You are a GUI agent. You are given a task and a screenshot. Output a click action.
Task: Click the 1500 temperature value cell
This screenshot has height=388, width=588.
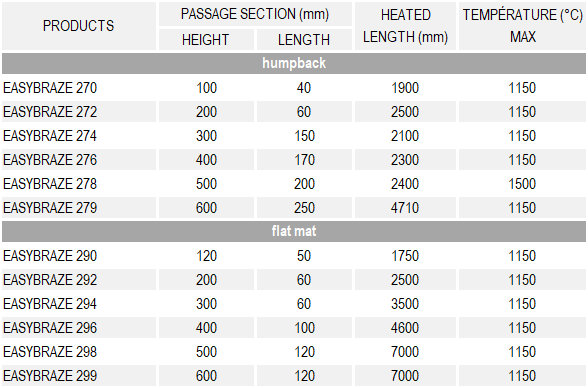pyautogui.click(x=522, y=184)
